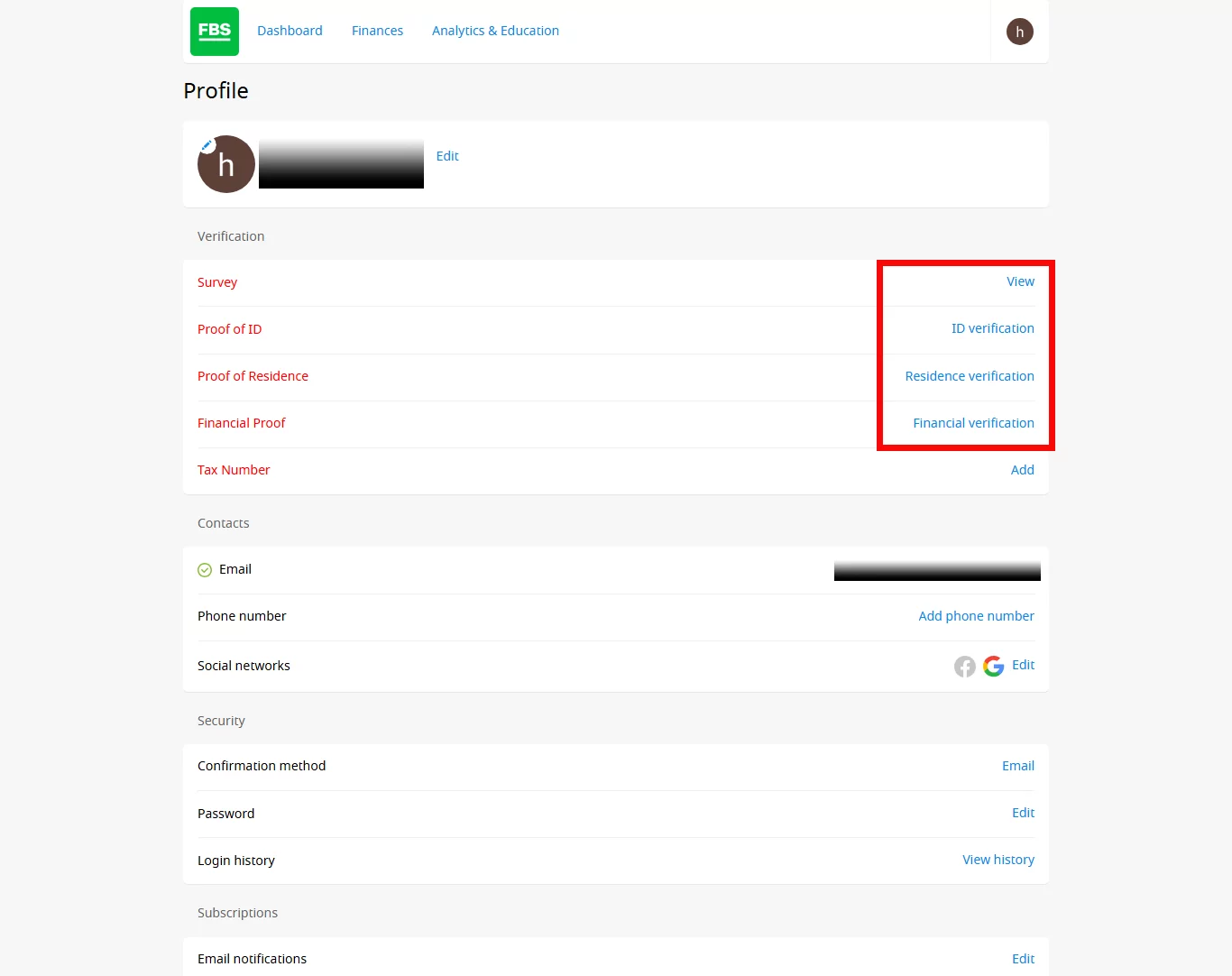Open the Finances menu item
Screen dimensions: 1232x976
pos(377,31)
